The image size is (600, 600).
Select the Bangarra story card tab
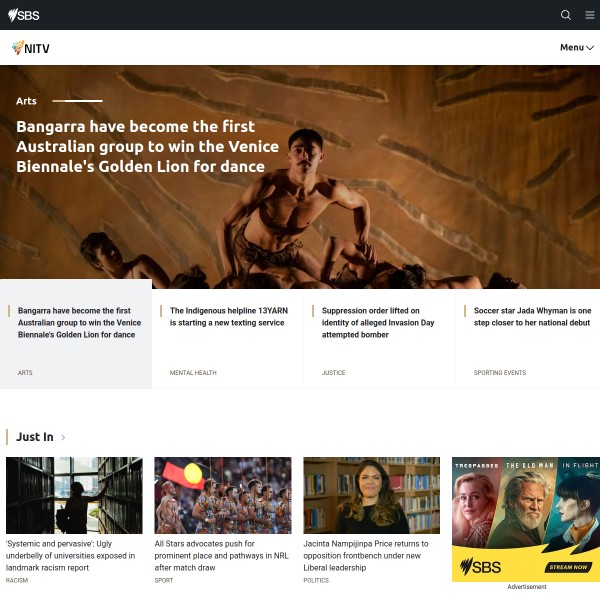[76, 334]
